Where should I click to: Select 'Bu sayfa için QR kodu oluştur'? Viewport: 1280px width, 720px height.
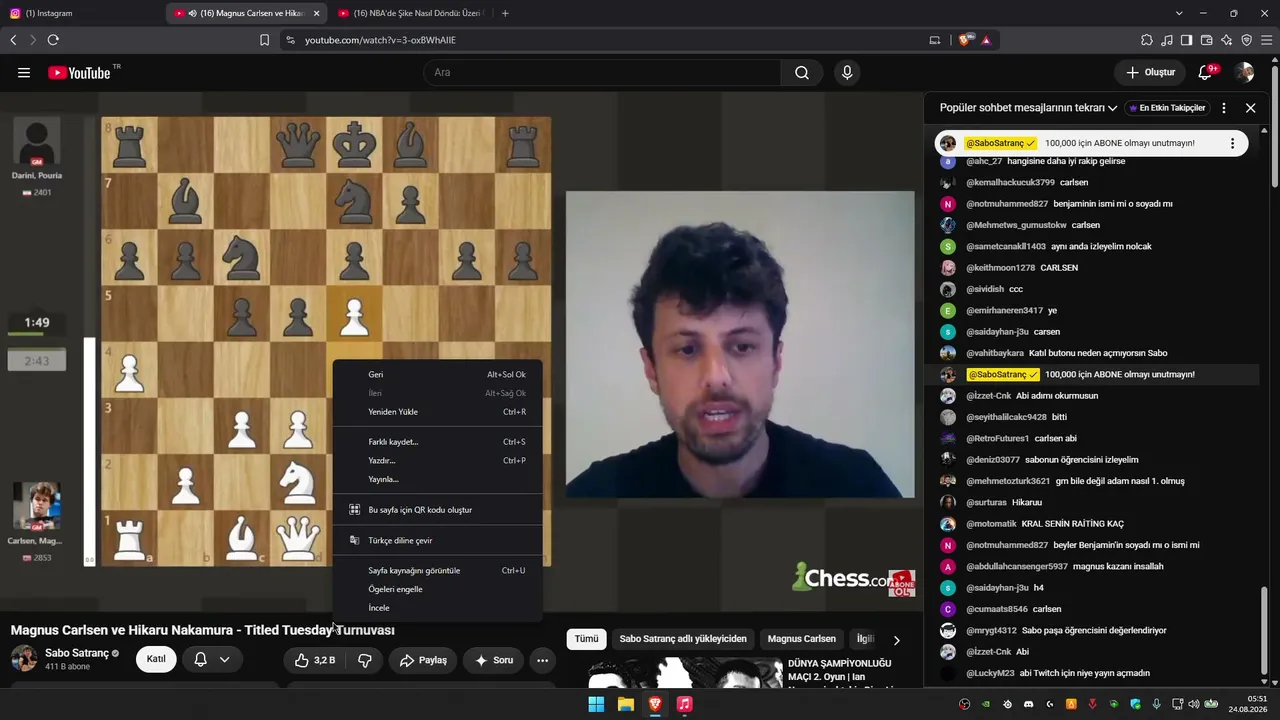pyautogui.click(x=438, y=510)
